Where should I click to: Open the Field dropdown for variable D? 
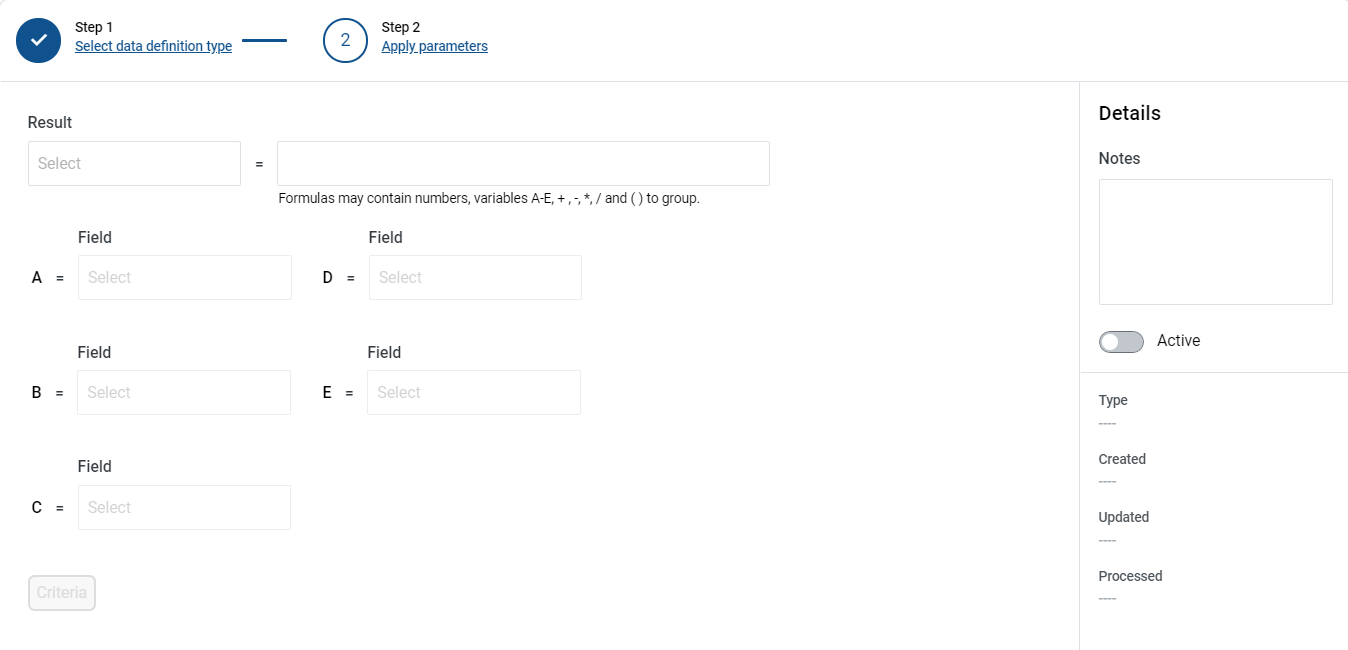coord(475,277)
